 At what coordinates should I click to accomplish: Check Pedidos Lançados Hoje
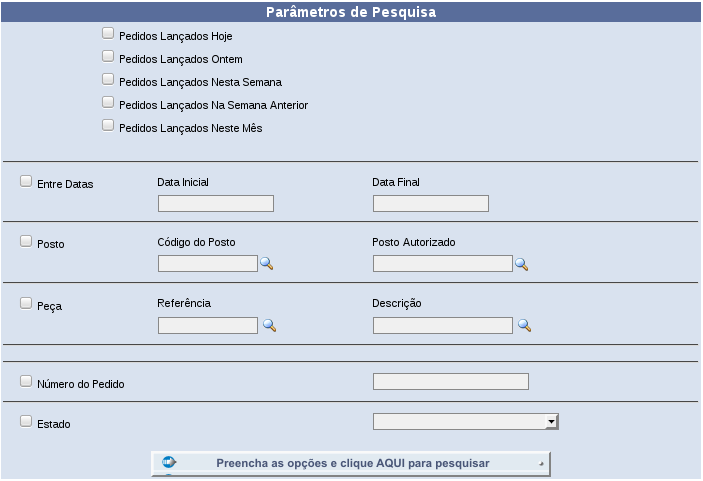click(108, 33)
